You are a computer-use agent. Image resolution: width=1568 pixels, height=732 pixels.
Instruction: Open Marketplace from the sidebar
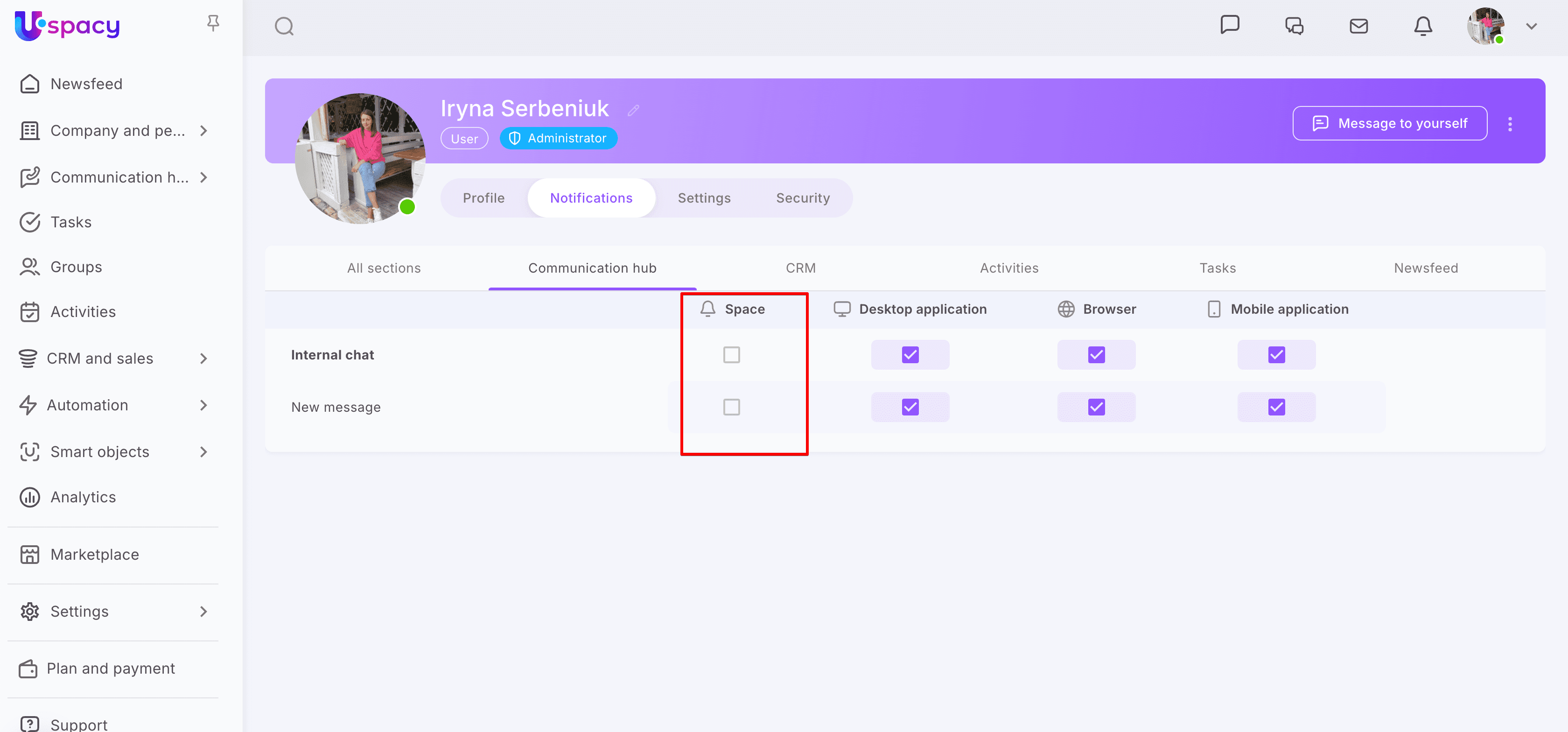point(94,555)
